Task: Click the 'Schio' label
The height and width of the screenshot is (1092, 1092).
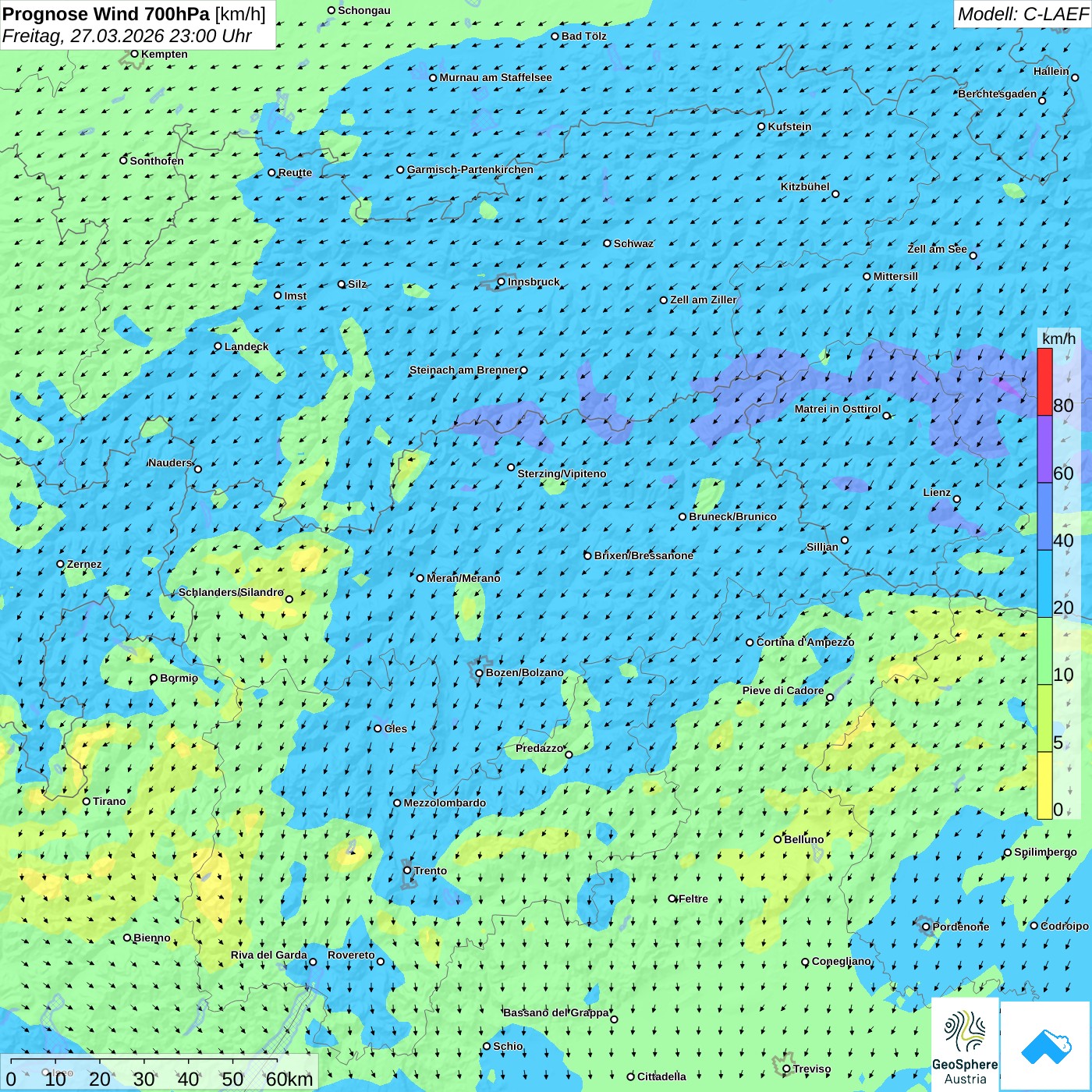Action: pyautogui.click(x=508, y=1046)
